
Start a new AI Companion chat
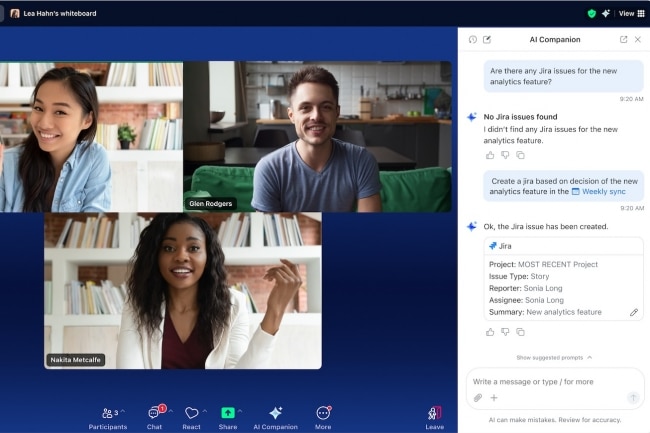click(487, 39)
